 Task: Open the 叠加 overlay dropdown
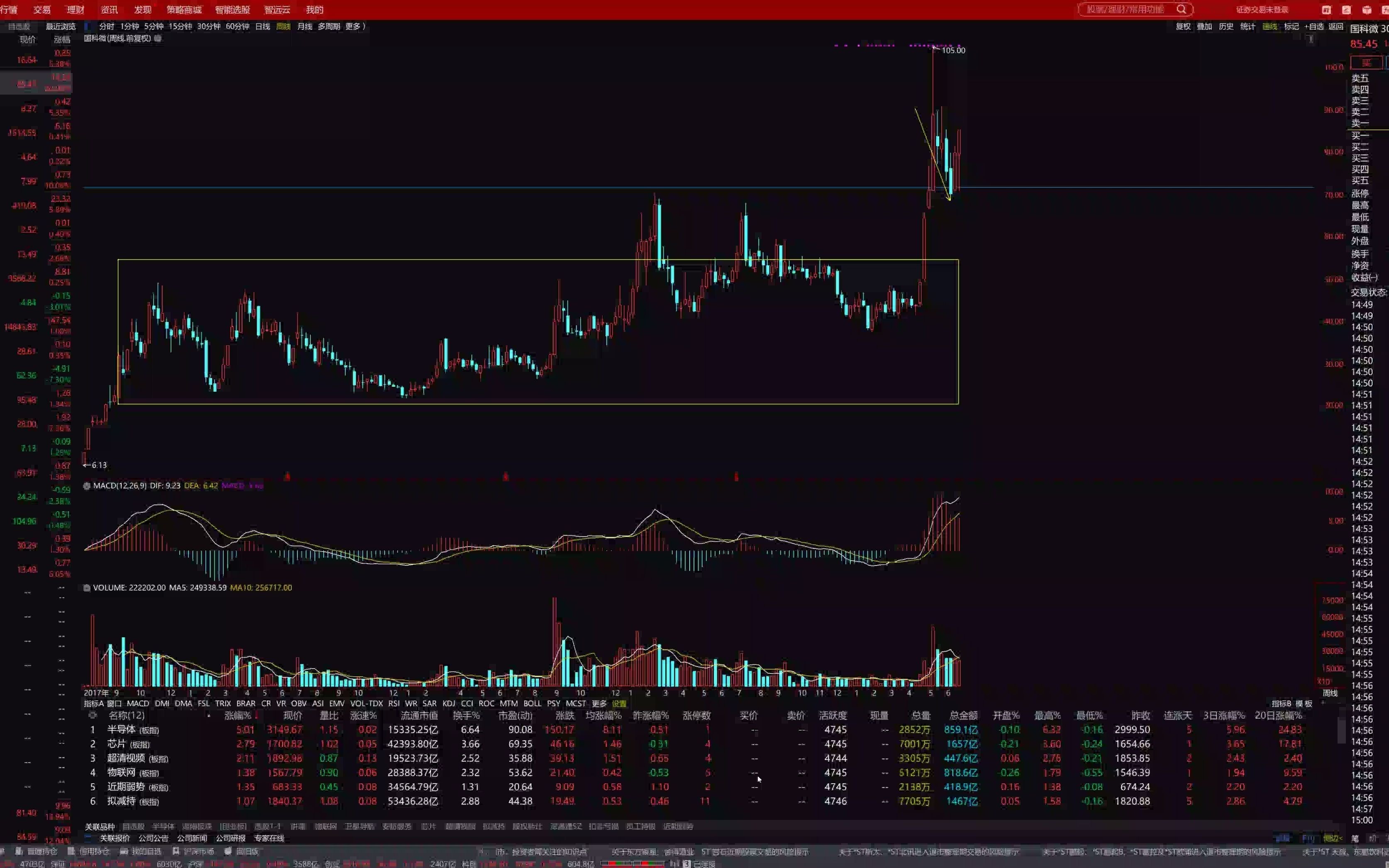[x=1204, y=27]
